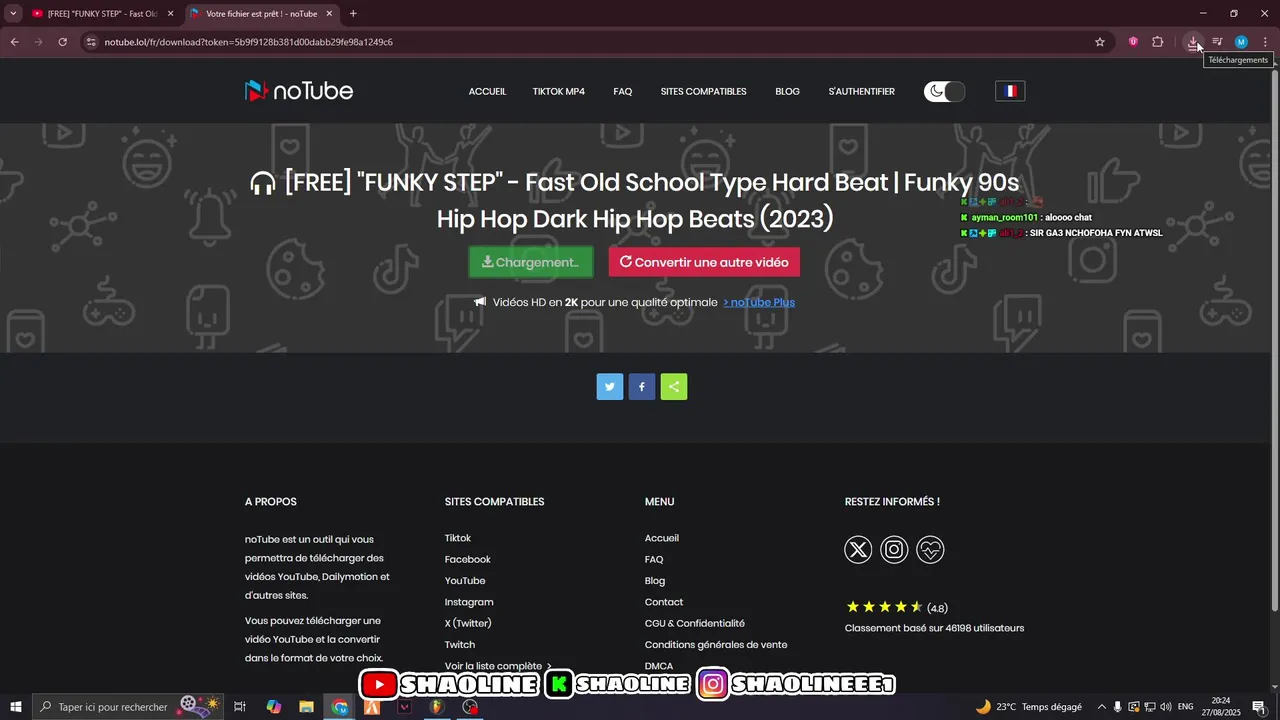Open the Contact footer link
1280x720 pixels.
point(664,602)
